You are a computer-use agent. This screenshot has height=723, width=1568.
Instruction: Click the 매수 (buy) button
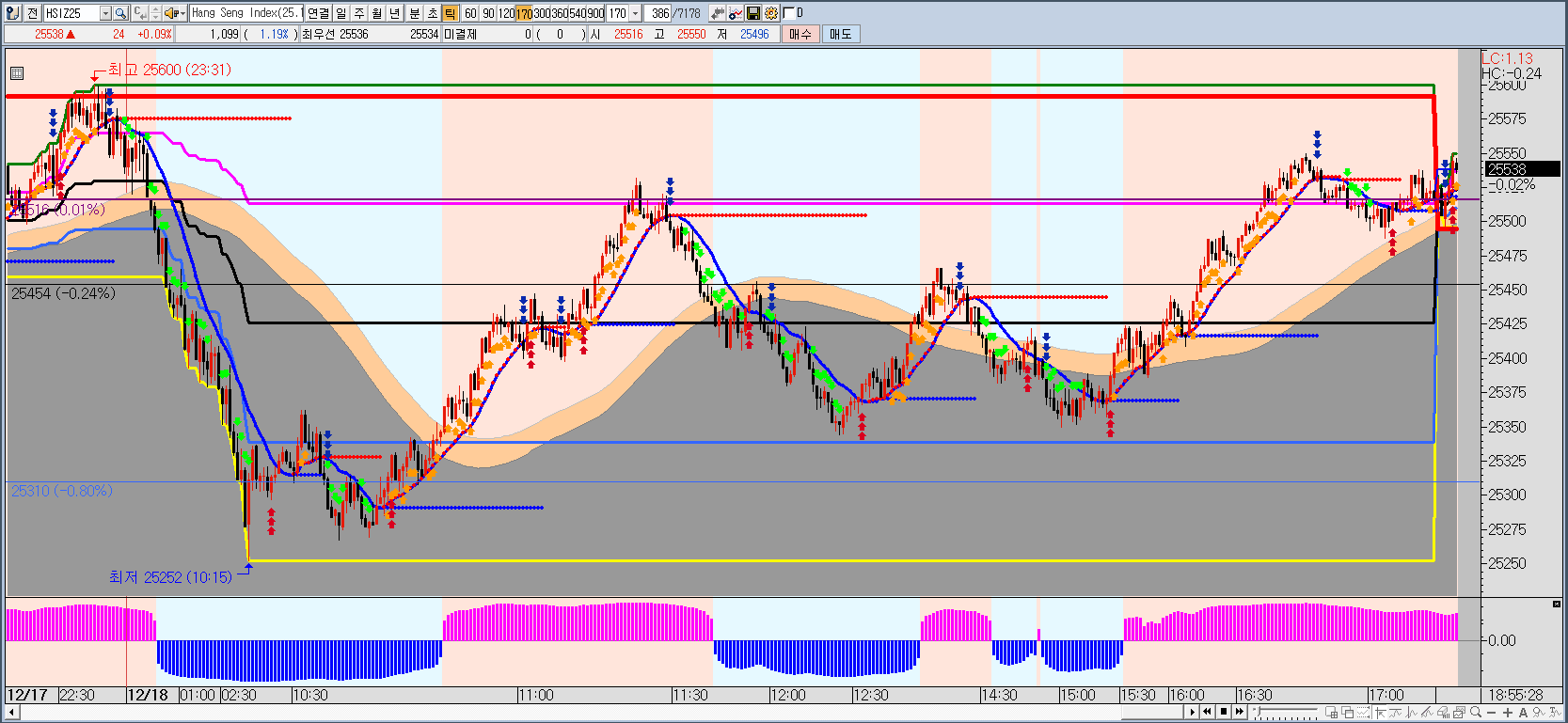click(800, 34)
